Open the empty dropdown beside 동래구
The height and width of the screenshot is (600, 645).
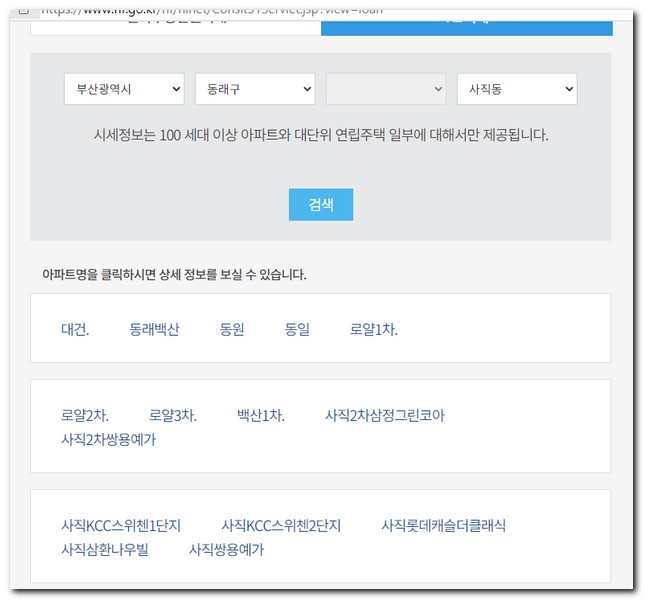click(386, 89)
